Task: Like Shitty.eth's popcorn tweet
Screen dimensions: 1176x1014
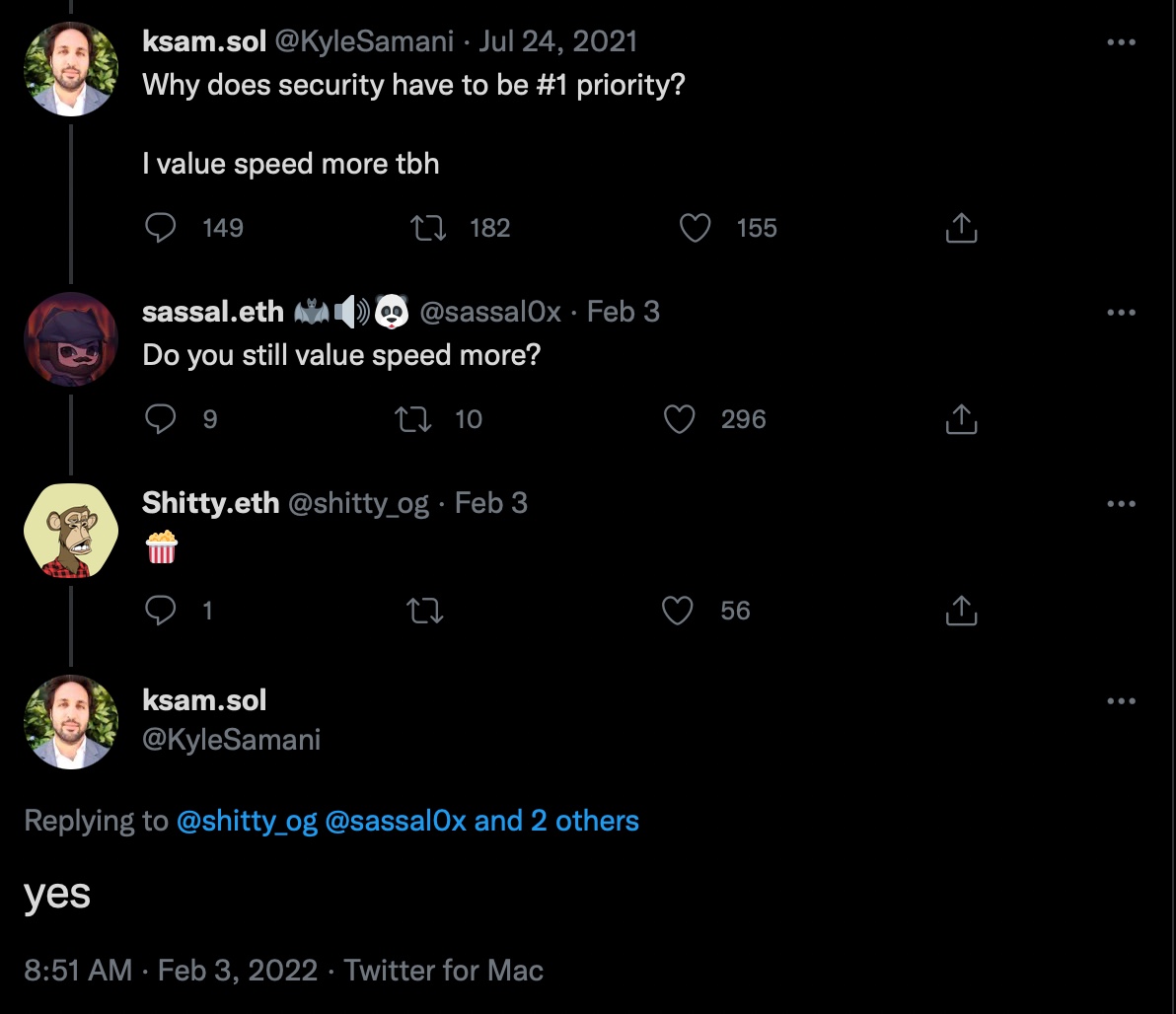Action: (677, 612)
